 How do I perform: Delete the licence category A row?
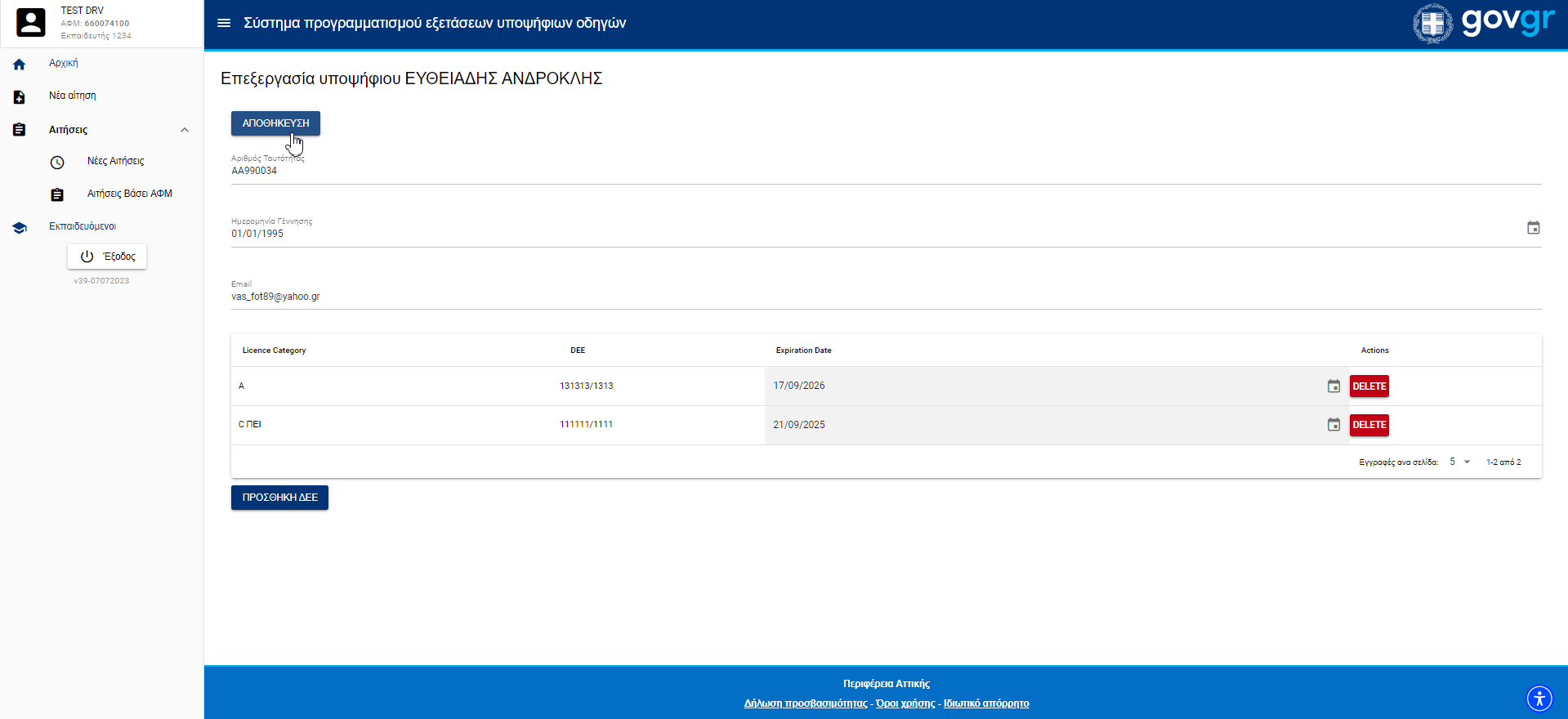pyautogui.click(x=1369, y=386)
